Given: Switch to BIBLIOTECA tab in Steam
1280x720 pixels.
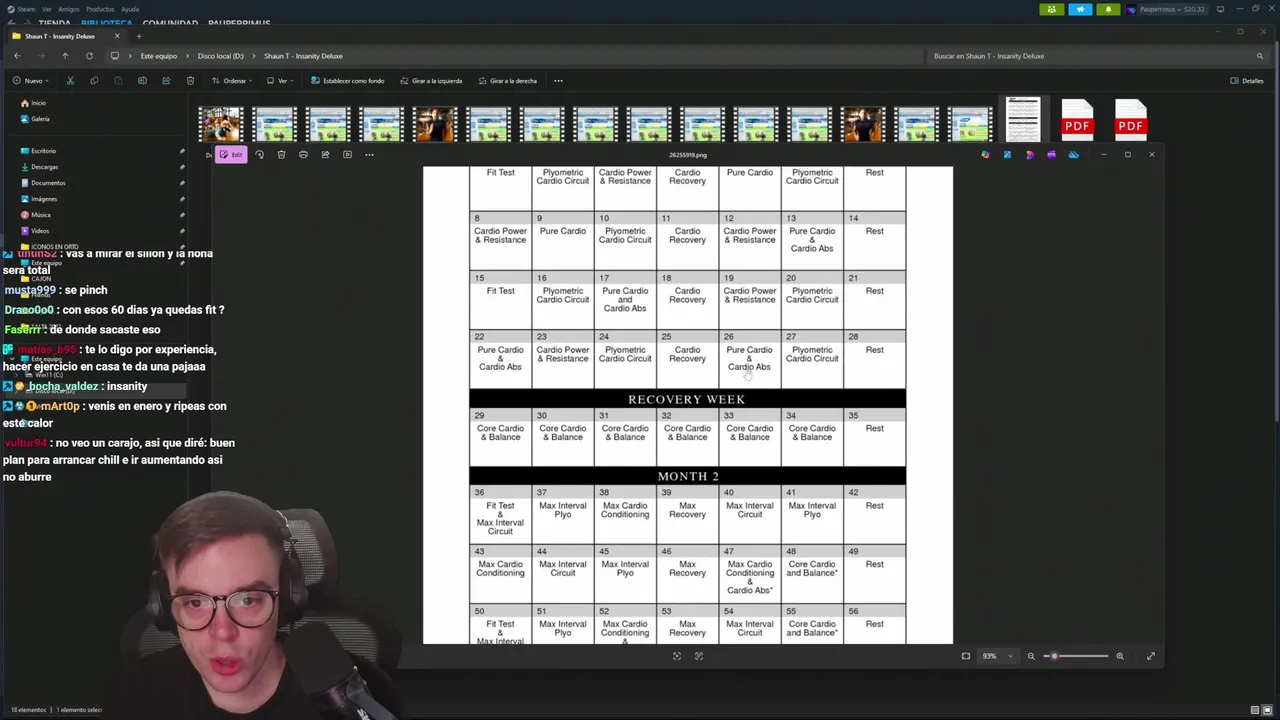Looking at the screenshot, I should [106, 23].
